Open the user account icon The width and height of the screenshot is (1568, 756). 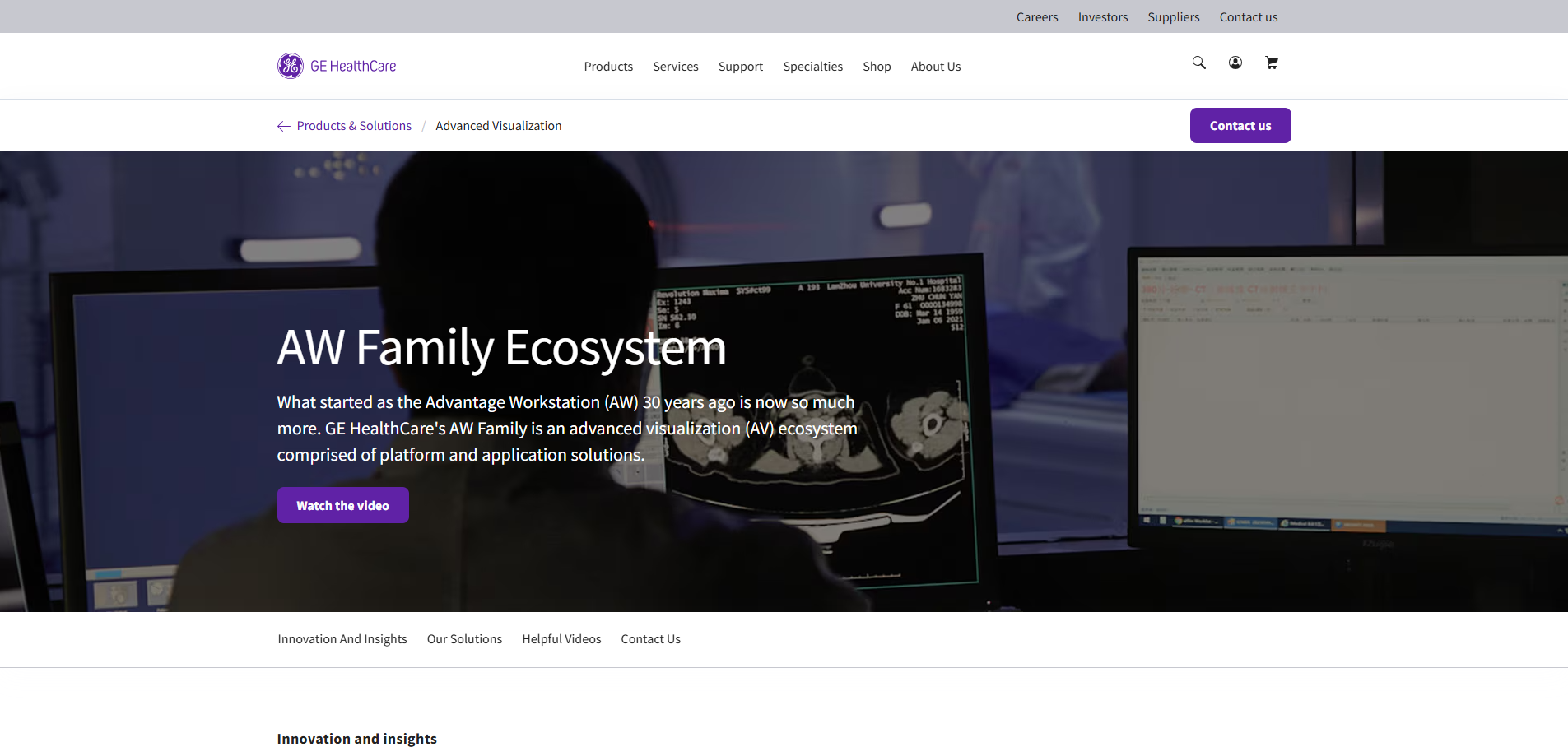click(1235, 63)
